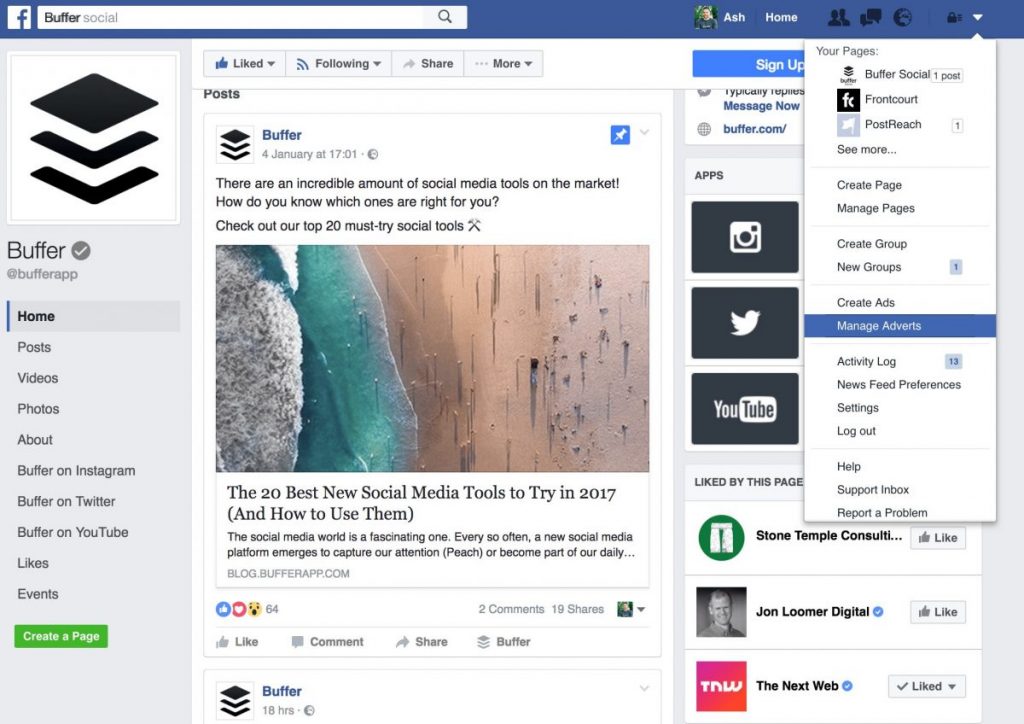
Task: Click the YouTube icon in the Apps section
Action: coord(744,408)
